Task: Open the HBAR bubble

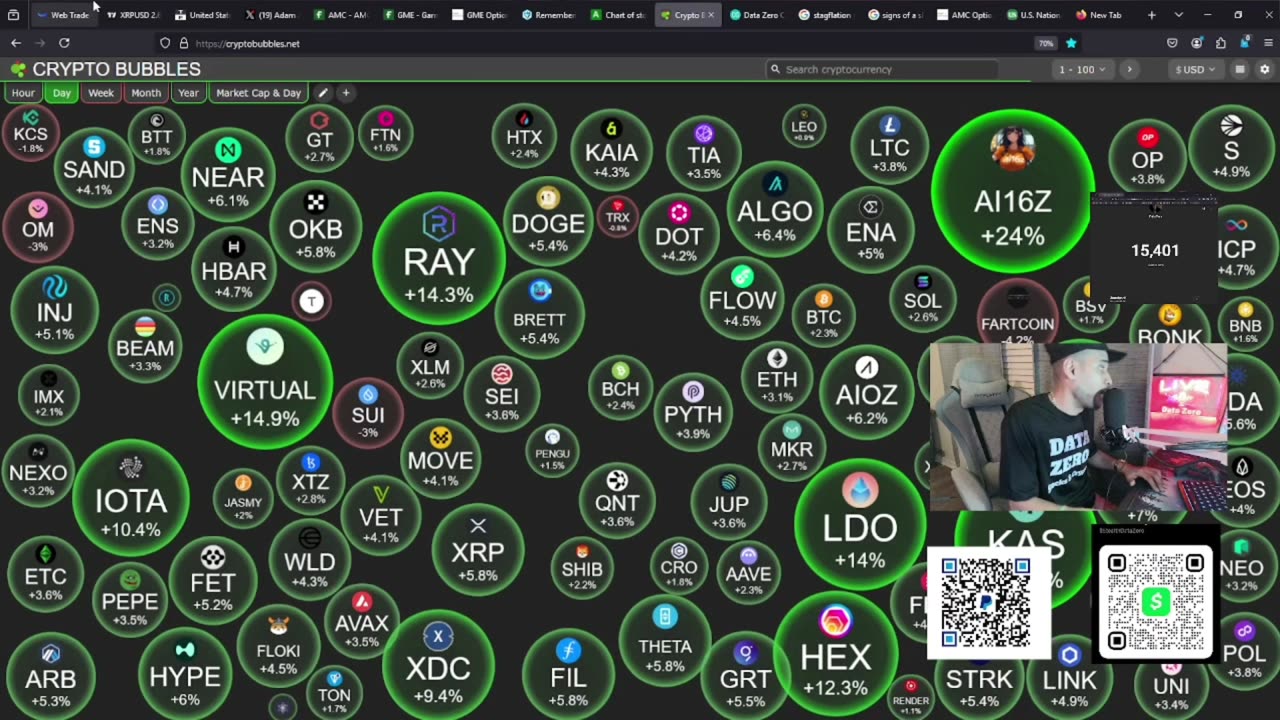Action: [x=234, y=269]
